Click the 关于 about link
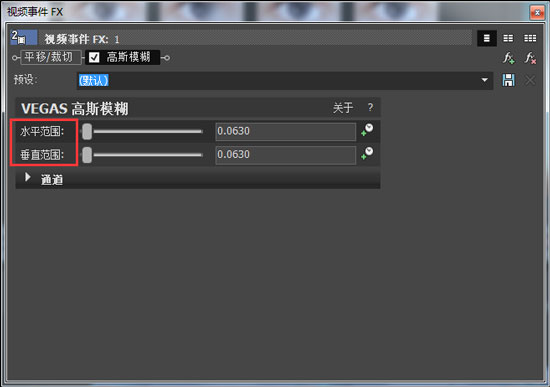The width and height of the screenshot is (550, 387). (x=343, y=108)
